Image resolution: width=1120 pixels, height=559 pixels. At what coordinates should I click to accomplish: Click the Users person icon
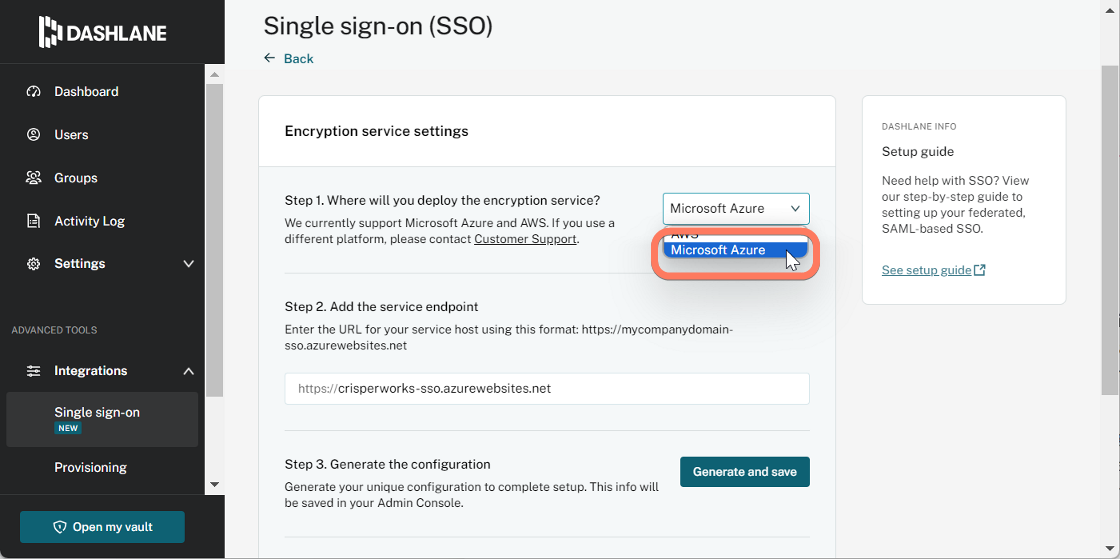coord(34,134)
